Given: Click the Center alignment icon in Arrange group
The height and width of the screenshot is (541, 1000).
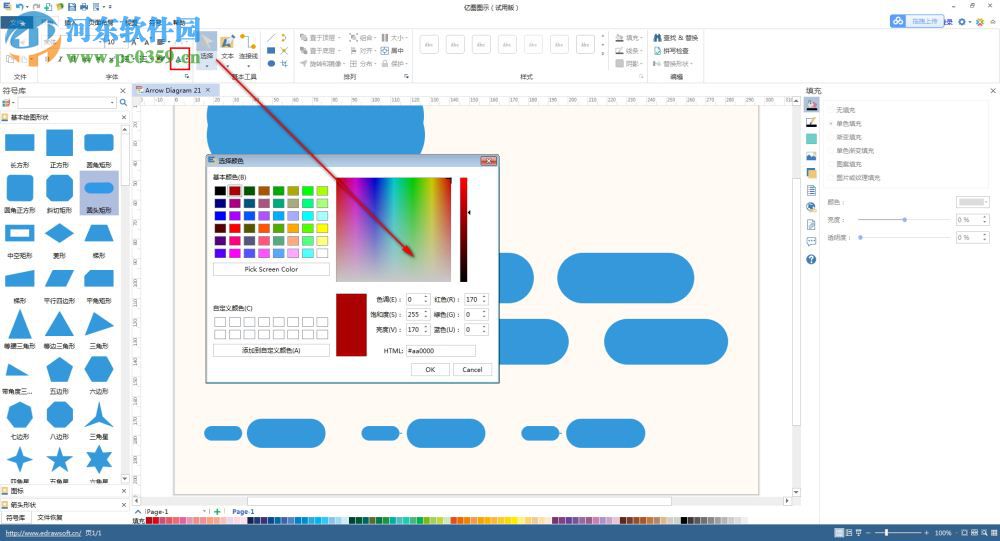Looking at the screenshot, I should (x=392, y=50).
